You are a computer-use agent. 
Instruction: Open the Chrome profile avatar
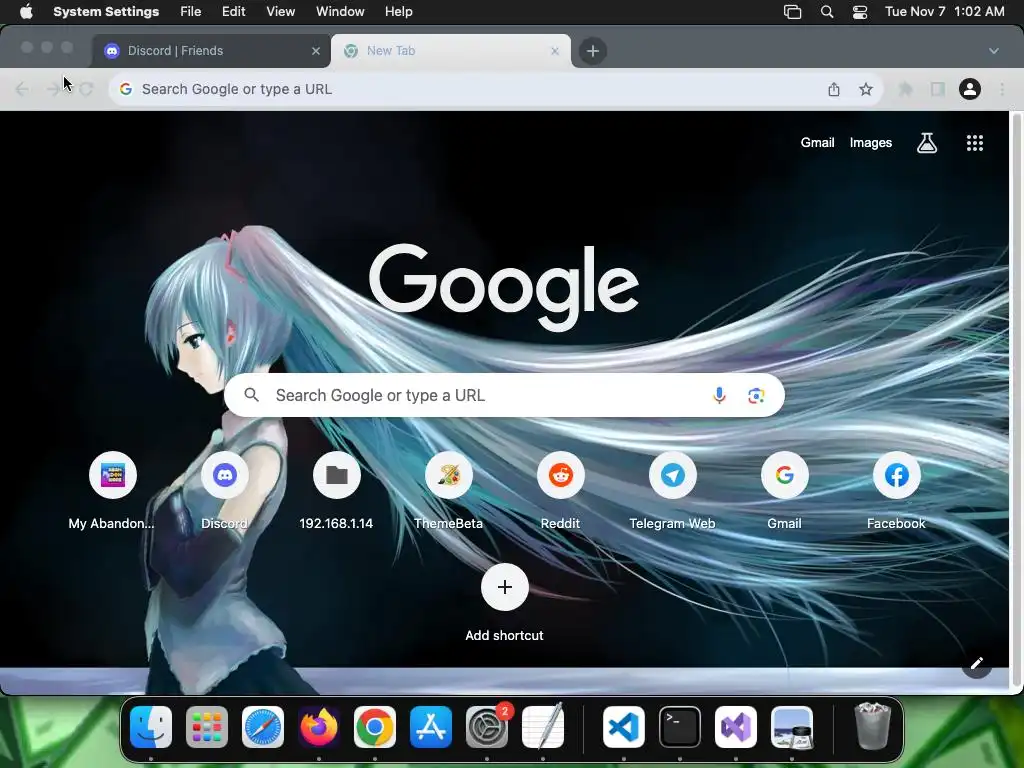pos(969,89)
